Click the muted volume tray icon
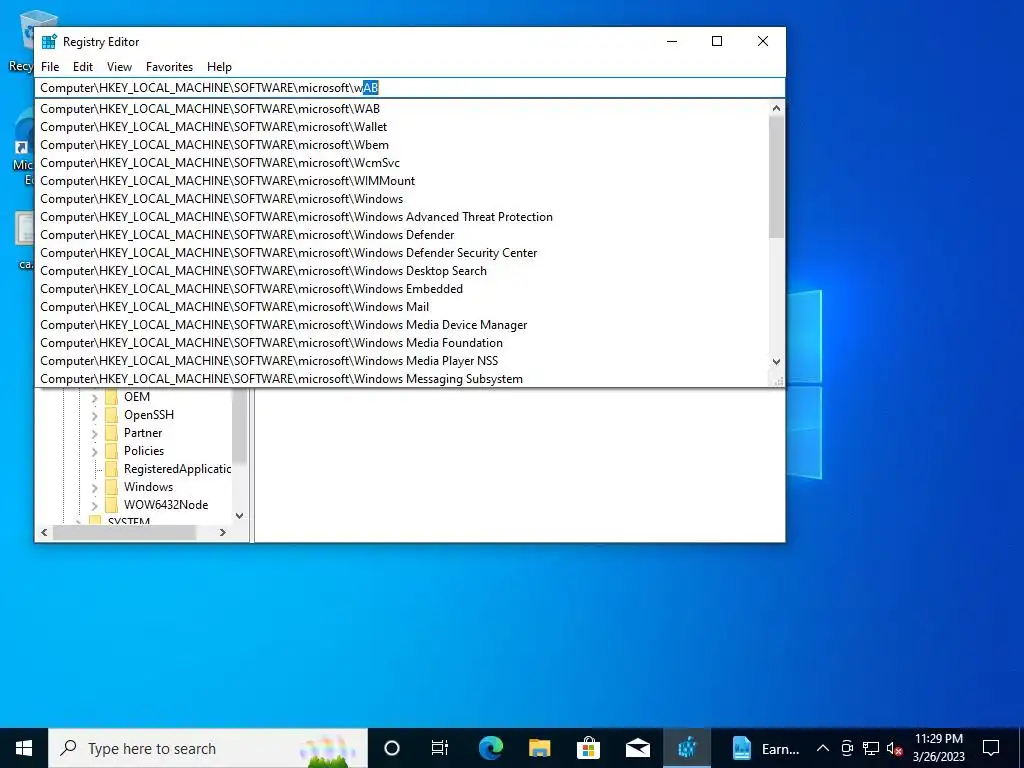 click(894, 748)
